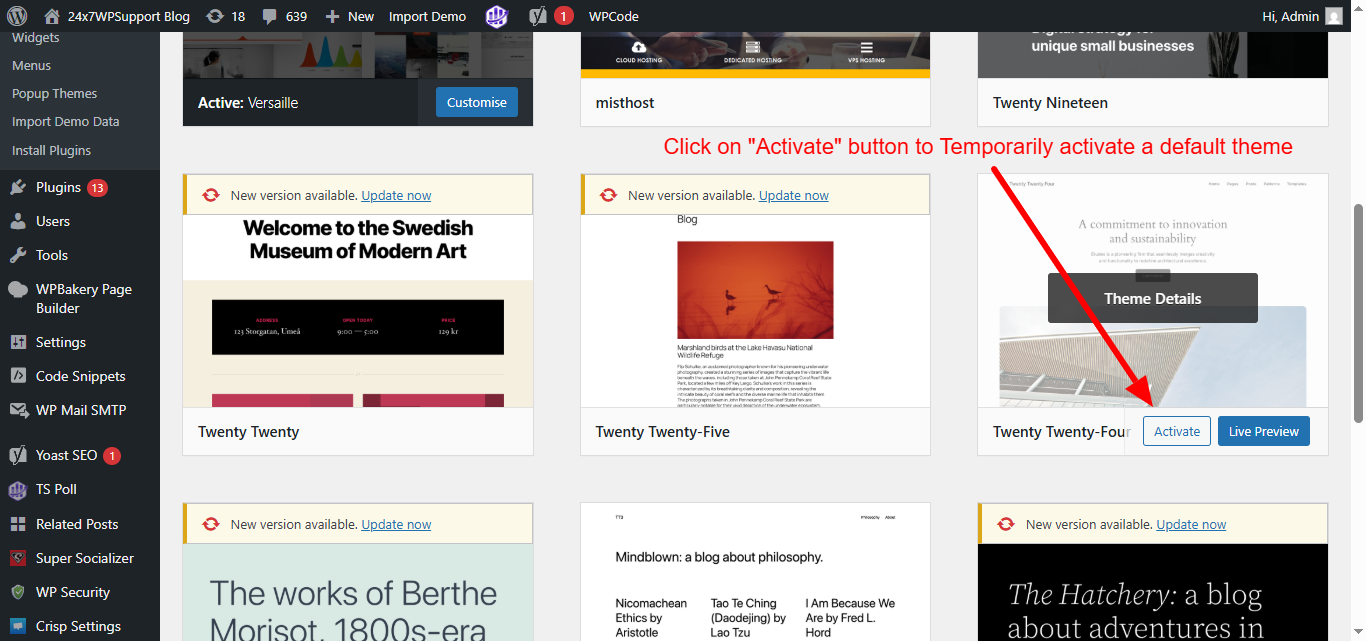Select the Berthe Morisot theme screenshot
Viewport: 1366px width, 641px height.
click(358, 592)
